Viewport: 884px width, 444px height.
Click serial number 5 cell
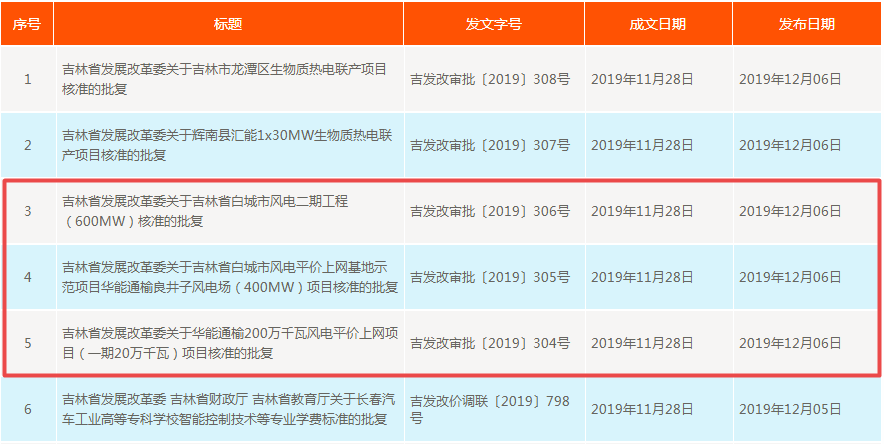pyautogui.click(x=28, y=343)
